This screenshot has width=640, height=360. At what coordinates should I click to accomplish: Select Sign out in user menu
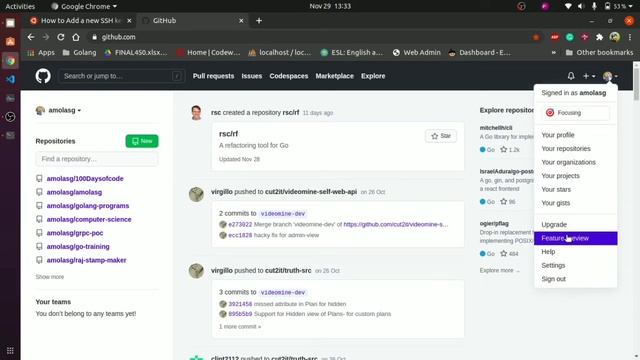coord(576,279)
